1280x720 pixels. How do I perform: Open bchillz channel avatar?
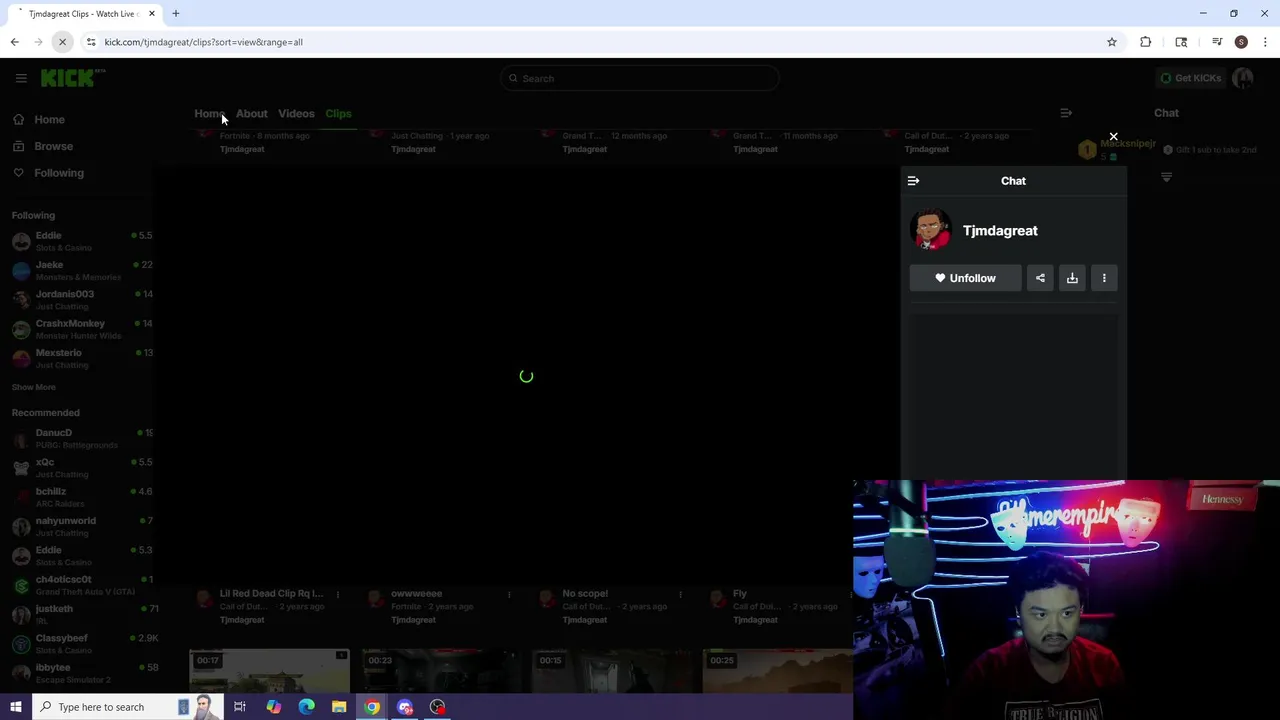point(21,497)
